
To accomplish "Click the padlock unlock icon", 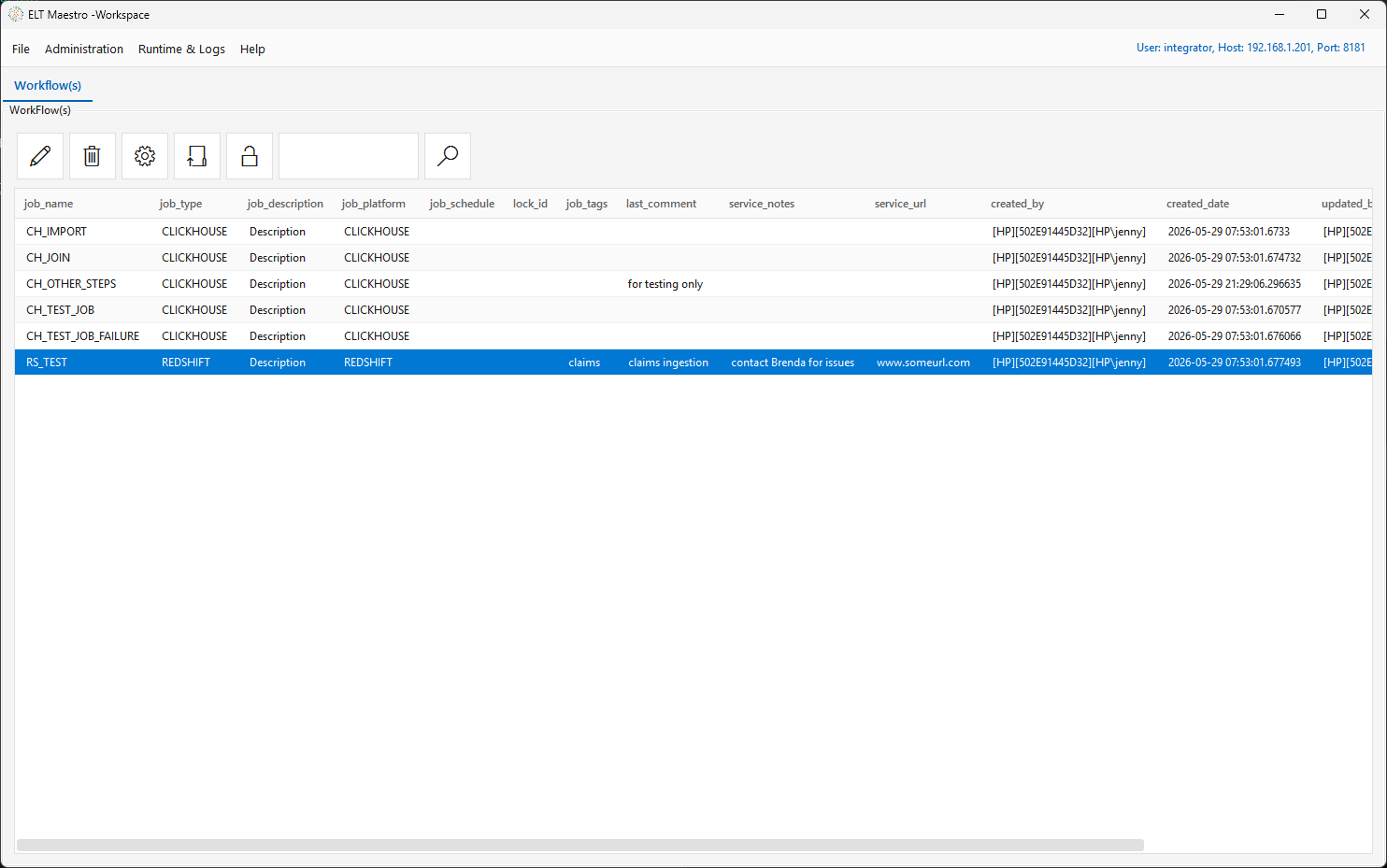I will [250, 156].
